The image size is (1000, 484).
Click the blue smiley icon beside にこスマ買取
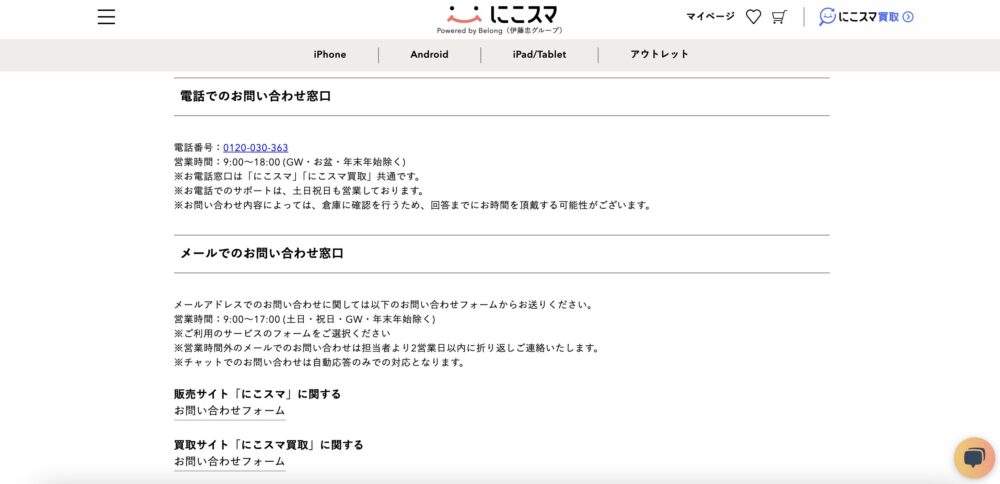[x=827, y=17]
